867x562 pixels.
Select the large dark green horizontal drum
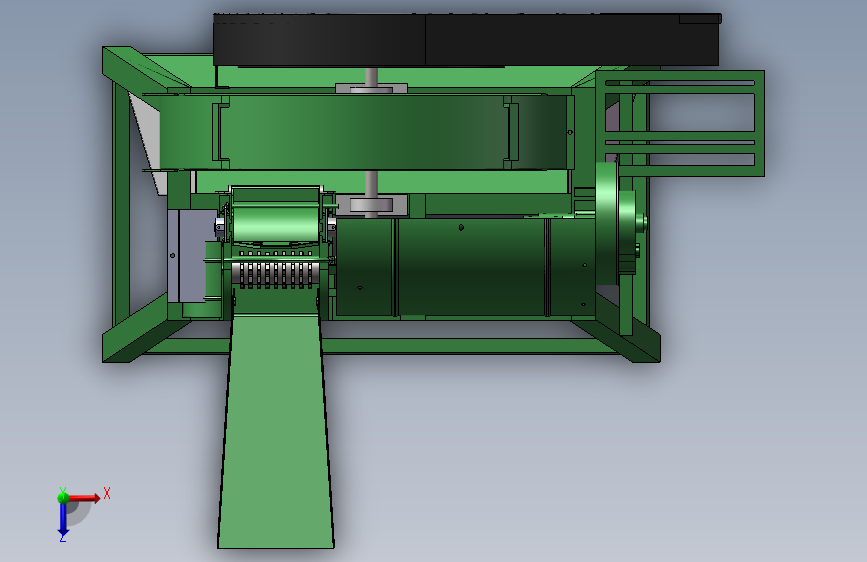pyautogui.click(x=466, y=268)
